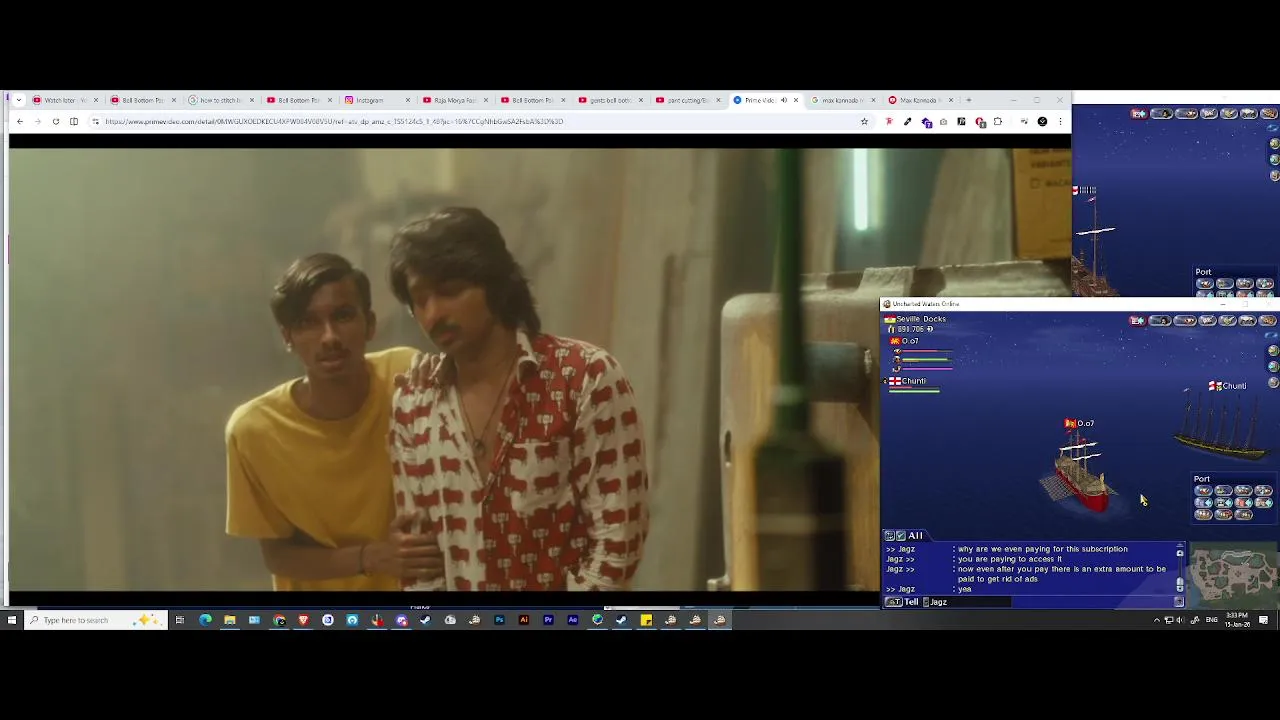Viewport: 1280px width, 720px height.
Task: Select the red O.o7 ship
Action: [1080, 475]
